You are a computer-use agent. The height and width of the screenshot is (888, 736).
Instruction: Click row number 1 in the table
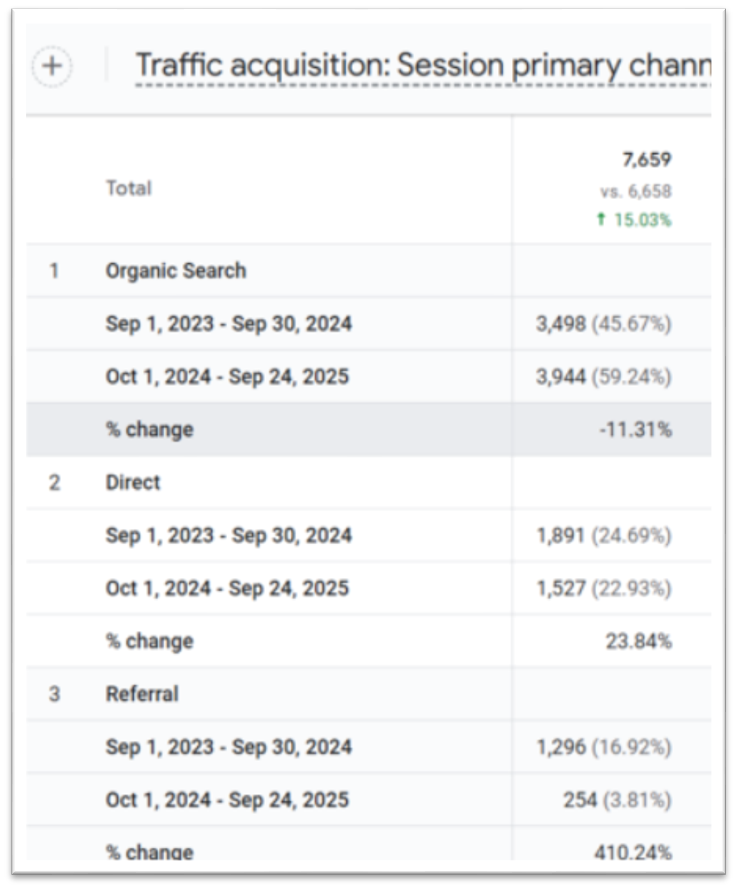55,271
